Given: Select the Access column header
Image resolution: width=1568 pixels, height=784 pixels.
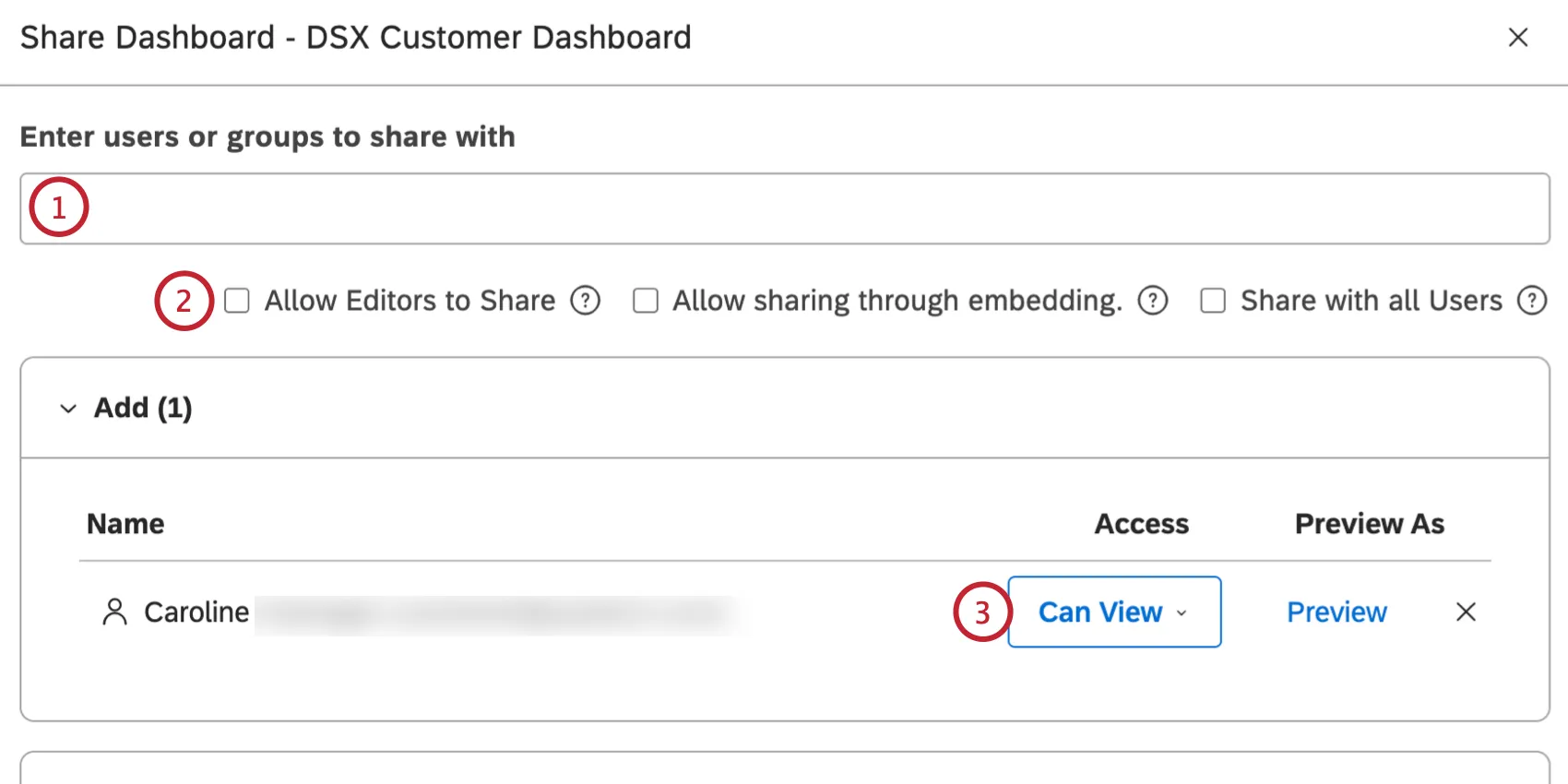Looking at the screenshot, I should [x=1141, y=524].
